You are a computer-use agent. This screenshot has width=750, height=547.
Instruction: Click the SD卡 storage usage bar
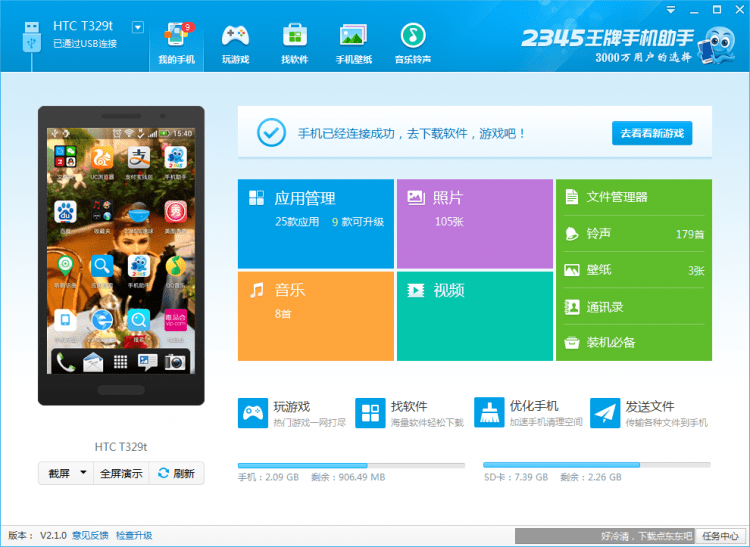(596, 465)
